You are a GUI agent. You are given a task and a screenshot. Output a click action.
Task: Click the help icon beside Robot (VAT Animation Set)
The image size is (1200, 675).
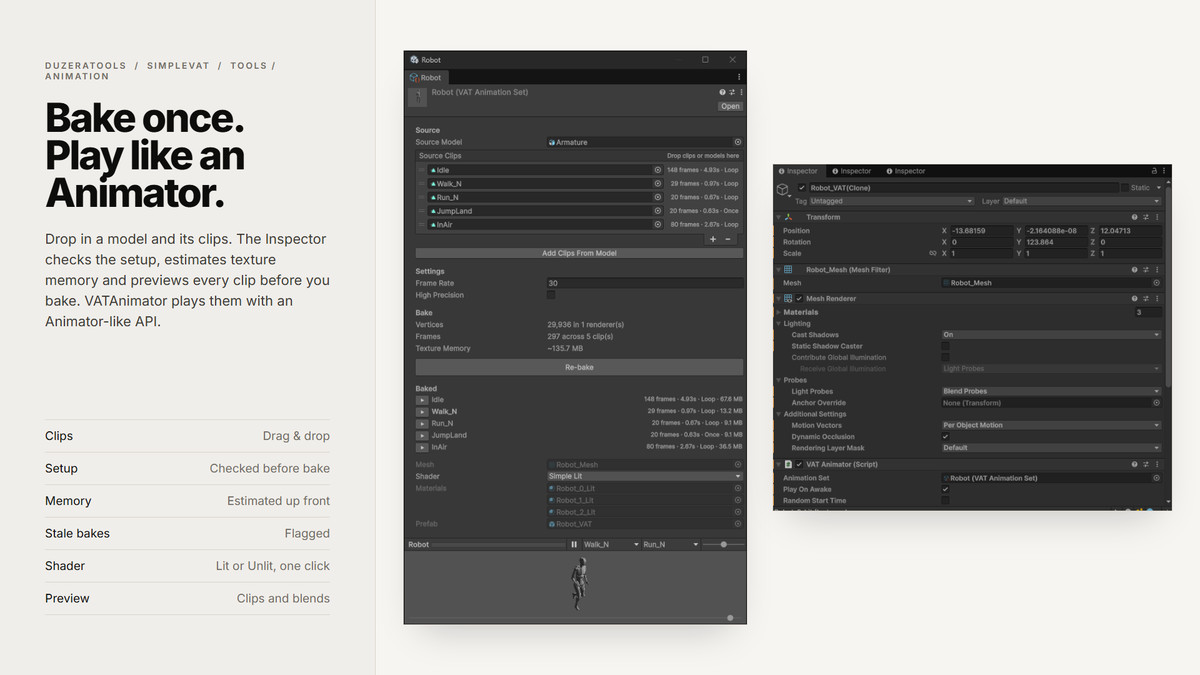(722, 92)
